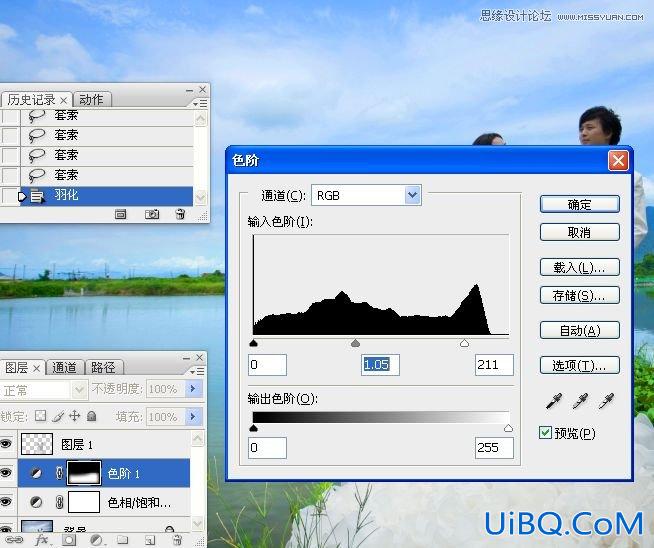This screenshot has height=548, width=654.
Task: Lock transparent pixels in Layers panel
Action: coord(40,416)
